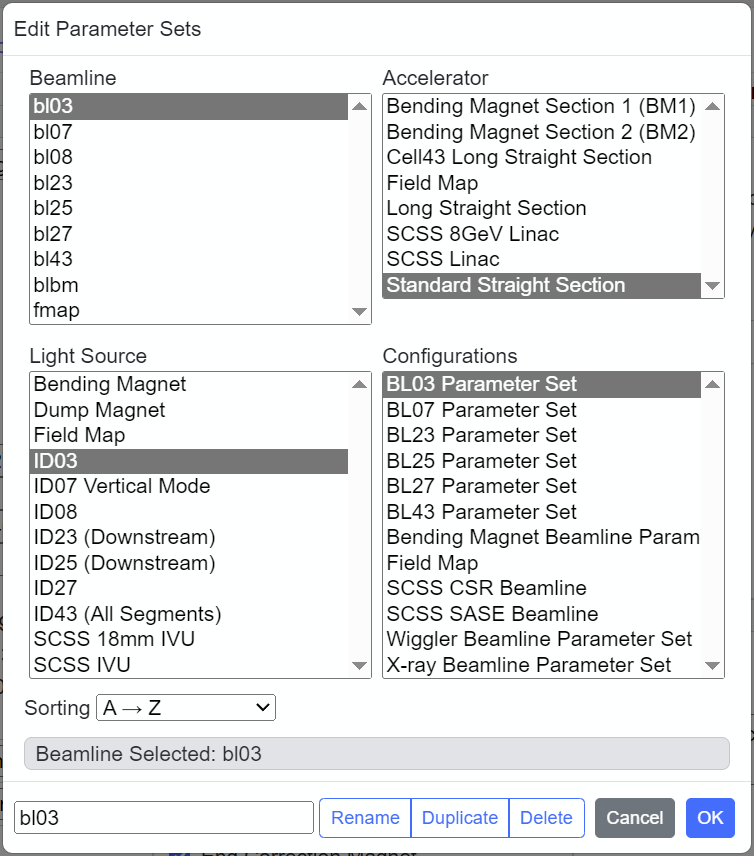Image resolution: width=754 pixels, height=856 pixels.
Task: Open the Sorting A → Z dropdown
Action: point(186,708)
